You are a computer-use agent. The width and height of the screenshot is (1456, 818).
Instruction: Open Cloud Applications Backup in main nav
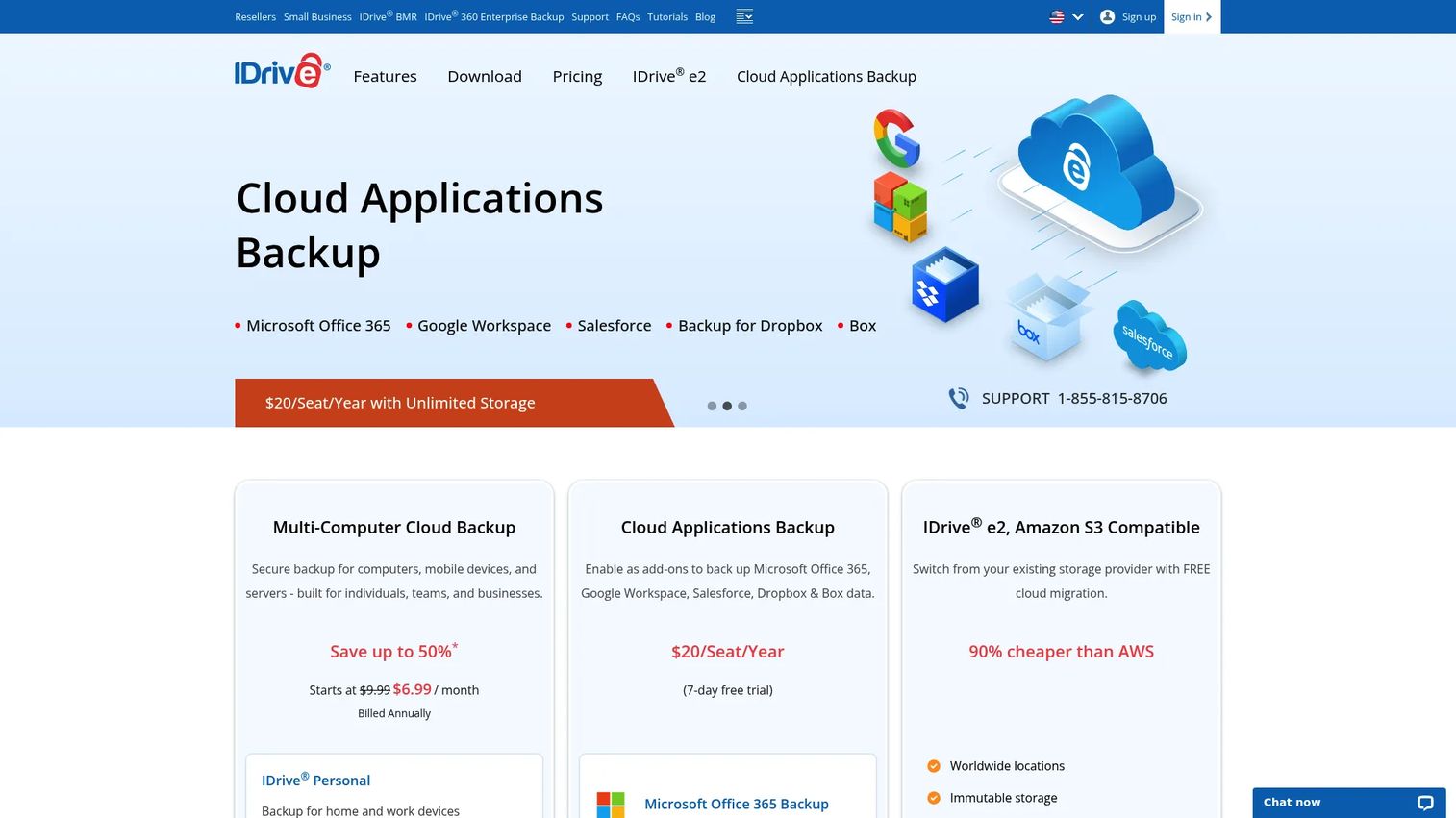point(826,76)
